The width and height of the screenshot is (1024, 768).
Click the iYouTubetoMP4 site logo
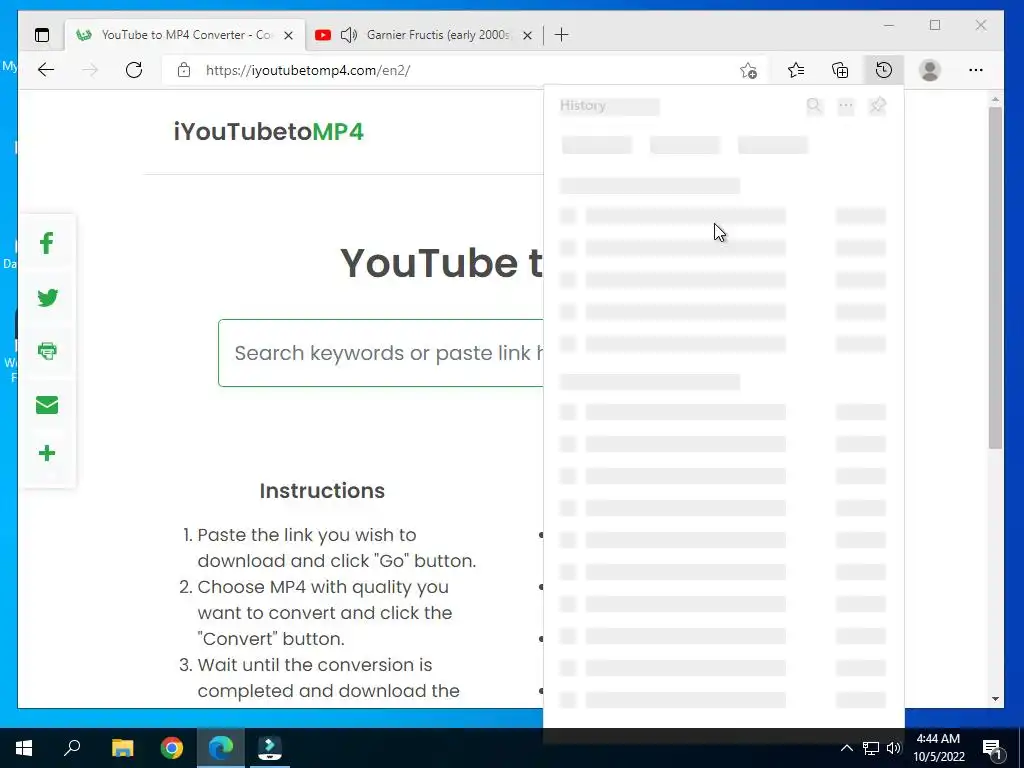coord(268,131)
